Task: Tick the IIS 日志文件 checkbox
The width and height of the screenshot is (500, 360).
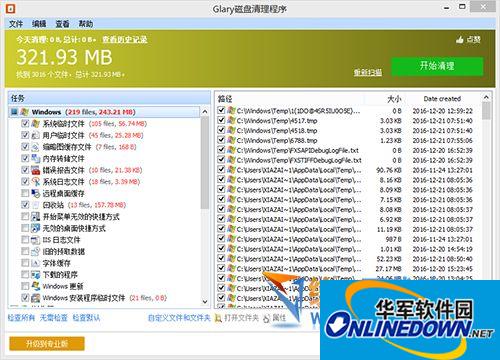Action: point(25,240)
